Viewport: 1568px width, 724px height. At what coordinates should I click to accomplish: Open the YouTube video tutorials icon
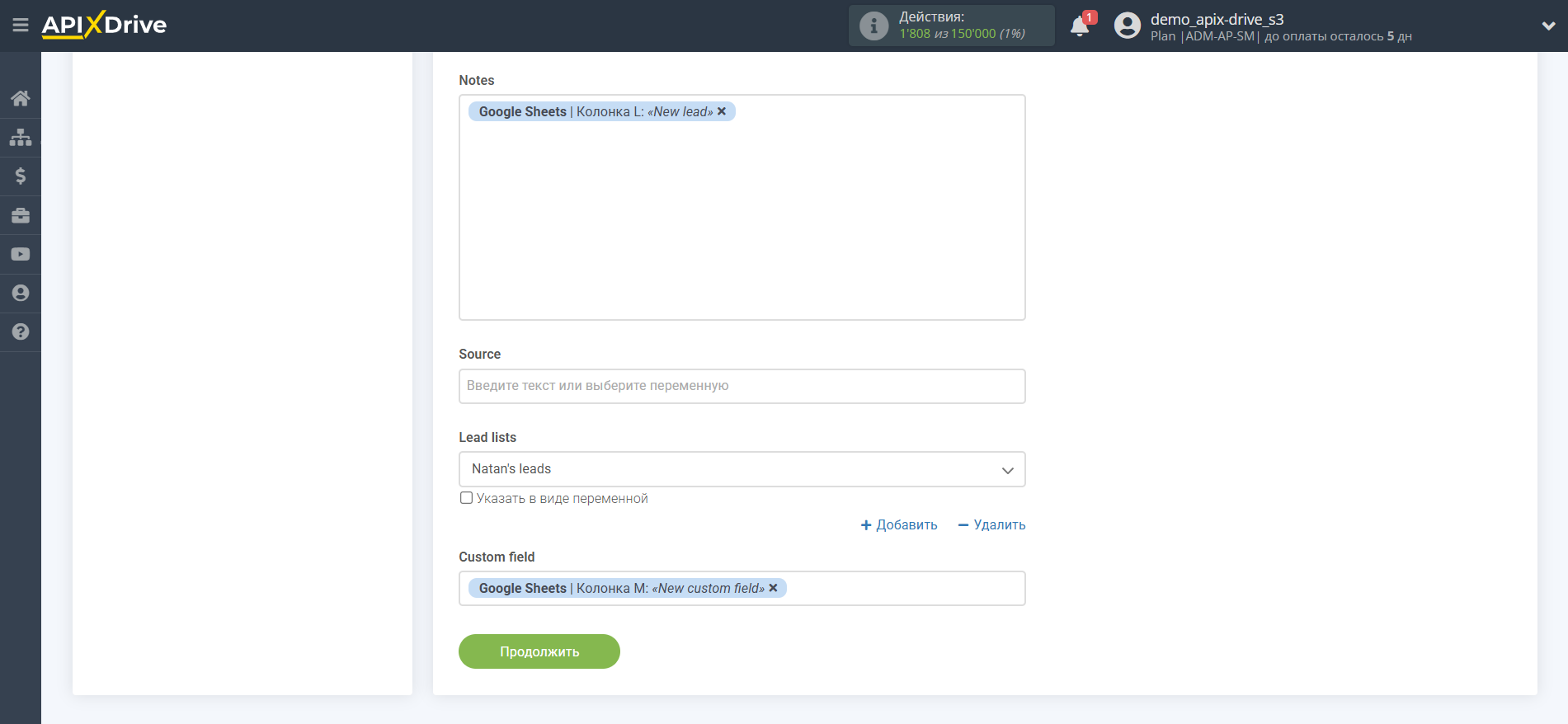point(21,255)
